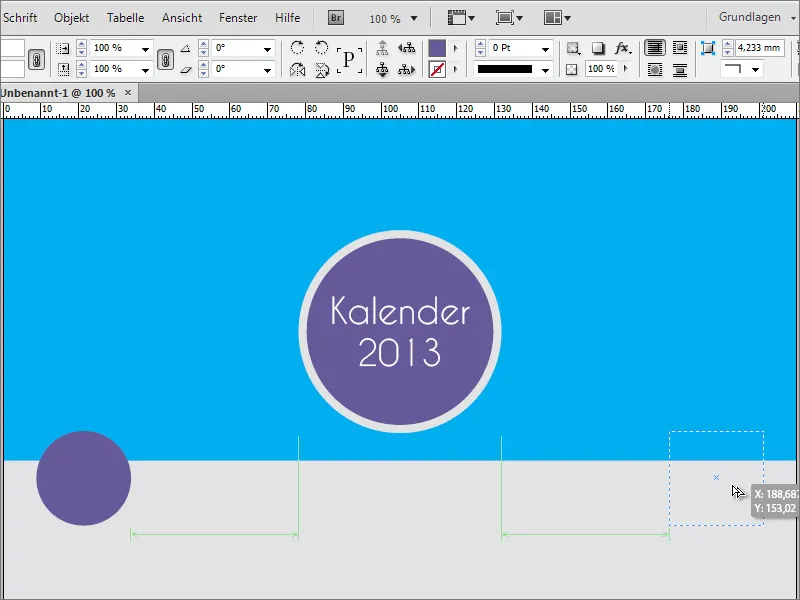Open the fx effects menu

point(622,48)
